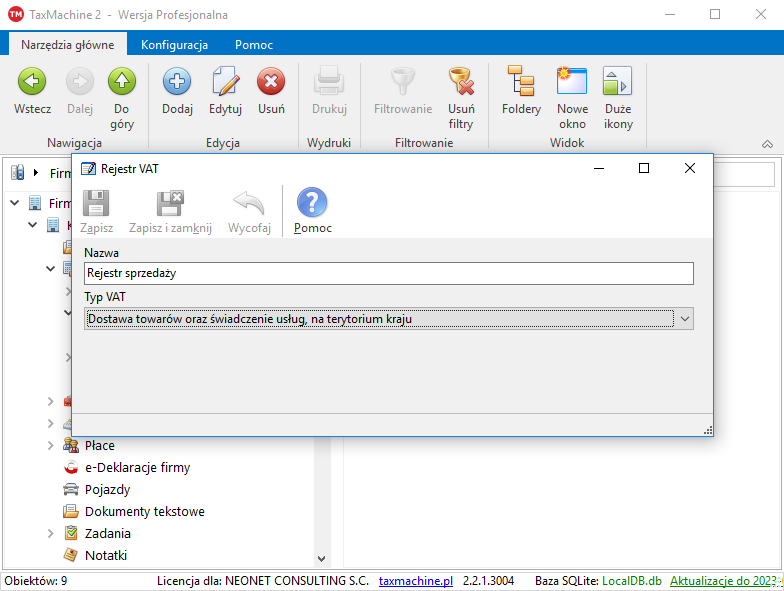Expand the Zadania tree node
The width and height of the screenshot is (784, 591).
click(x=50, y=533)
